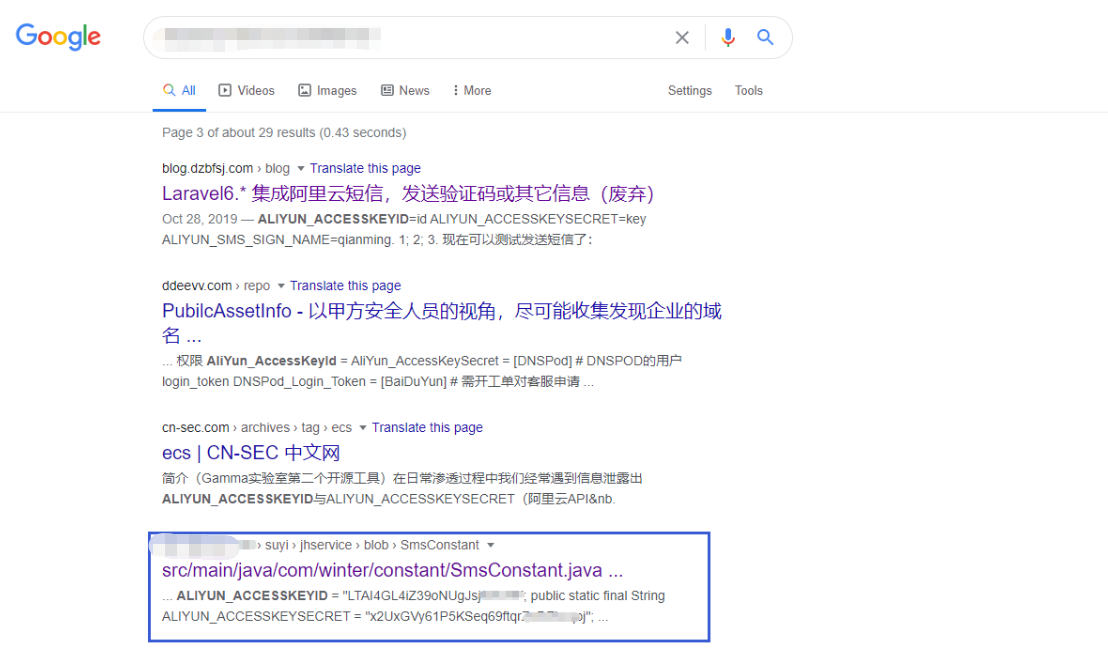Screen dimensions: 1108x654
Task: Click the blue magnifier search icon
Action: click(x=765, y=37)
